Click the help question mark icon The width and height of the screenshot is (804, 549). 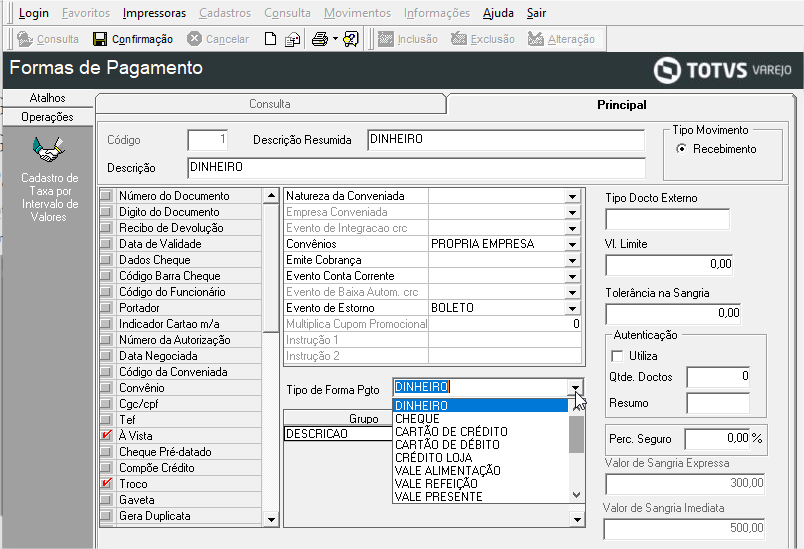351,39
